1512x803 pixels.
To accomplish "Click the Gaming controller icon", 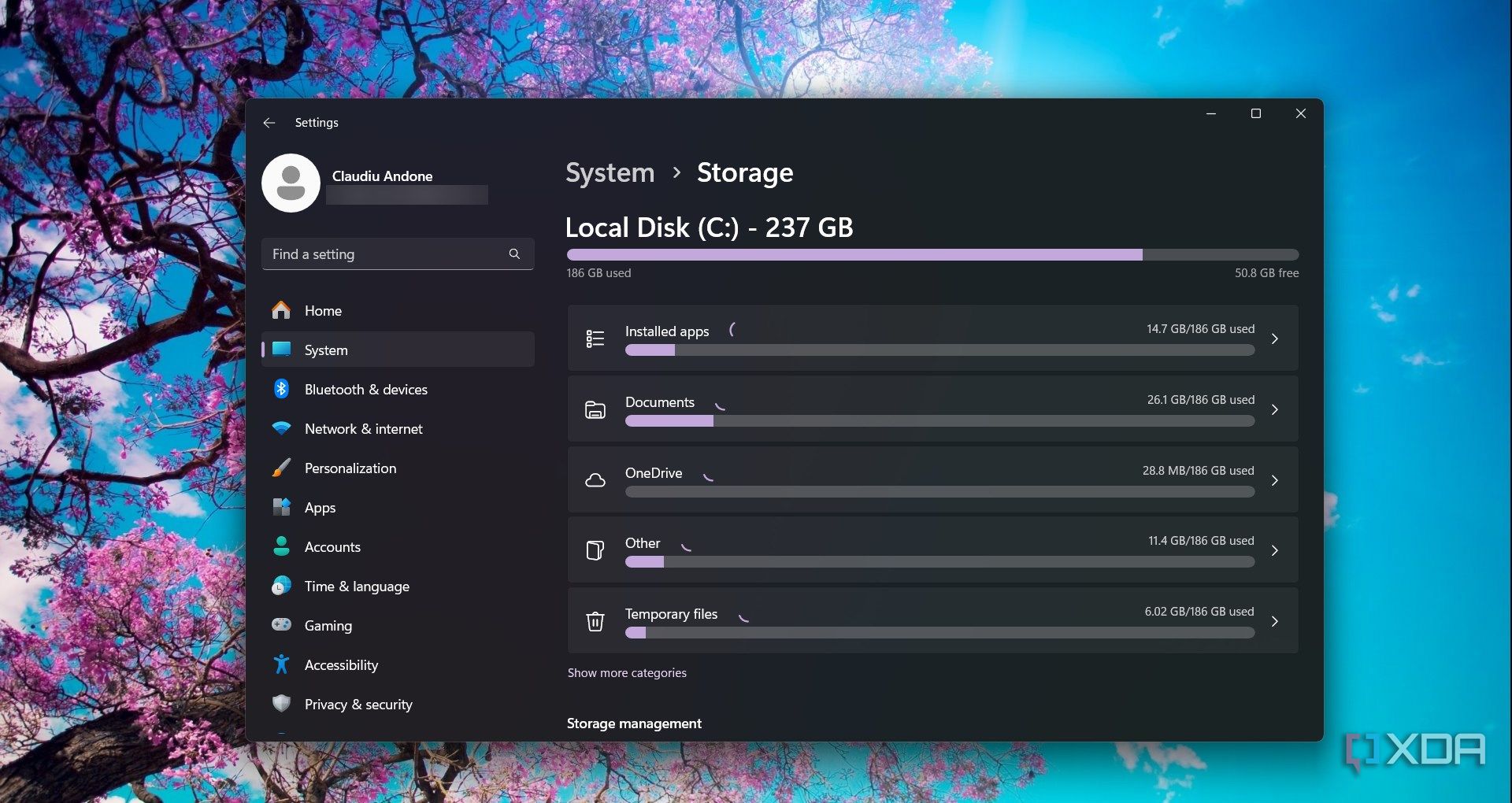I will [x=281, y=624].
